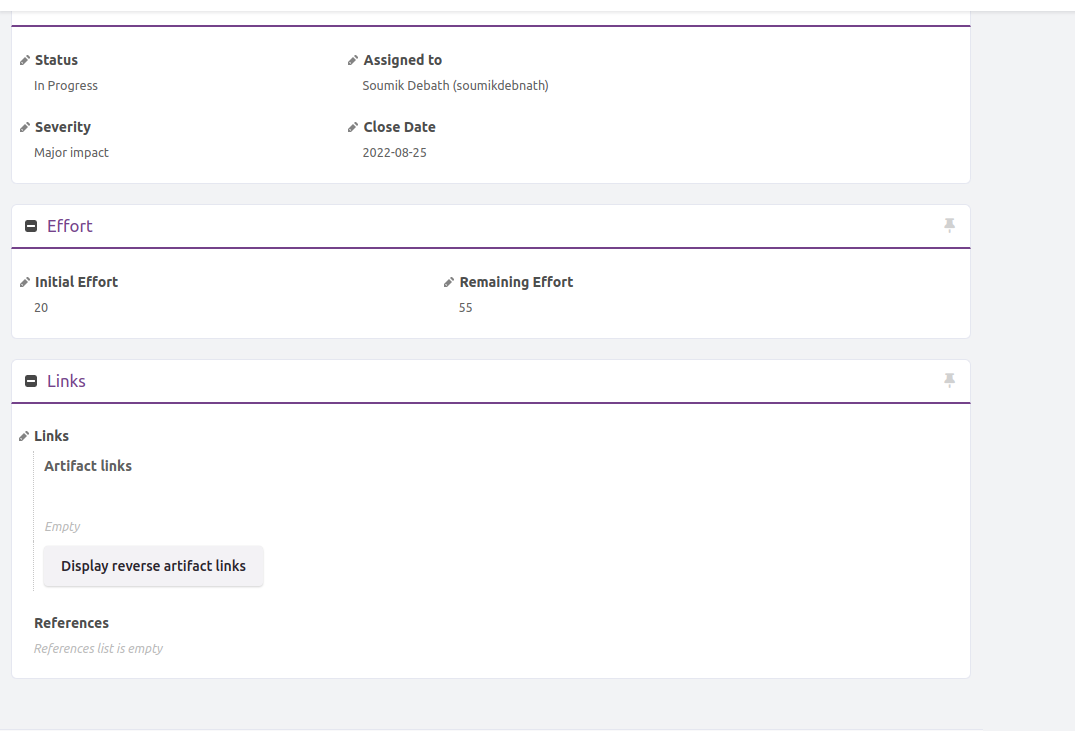
Task: Click the Remaining Effort value 55
Action: [x=466, y=308]
